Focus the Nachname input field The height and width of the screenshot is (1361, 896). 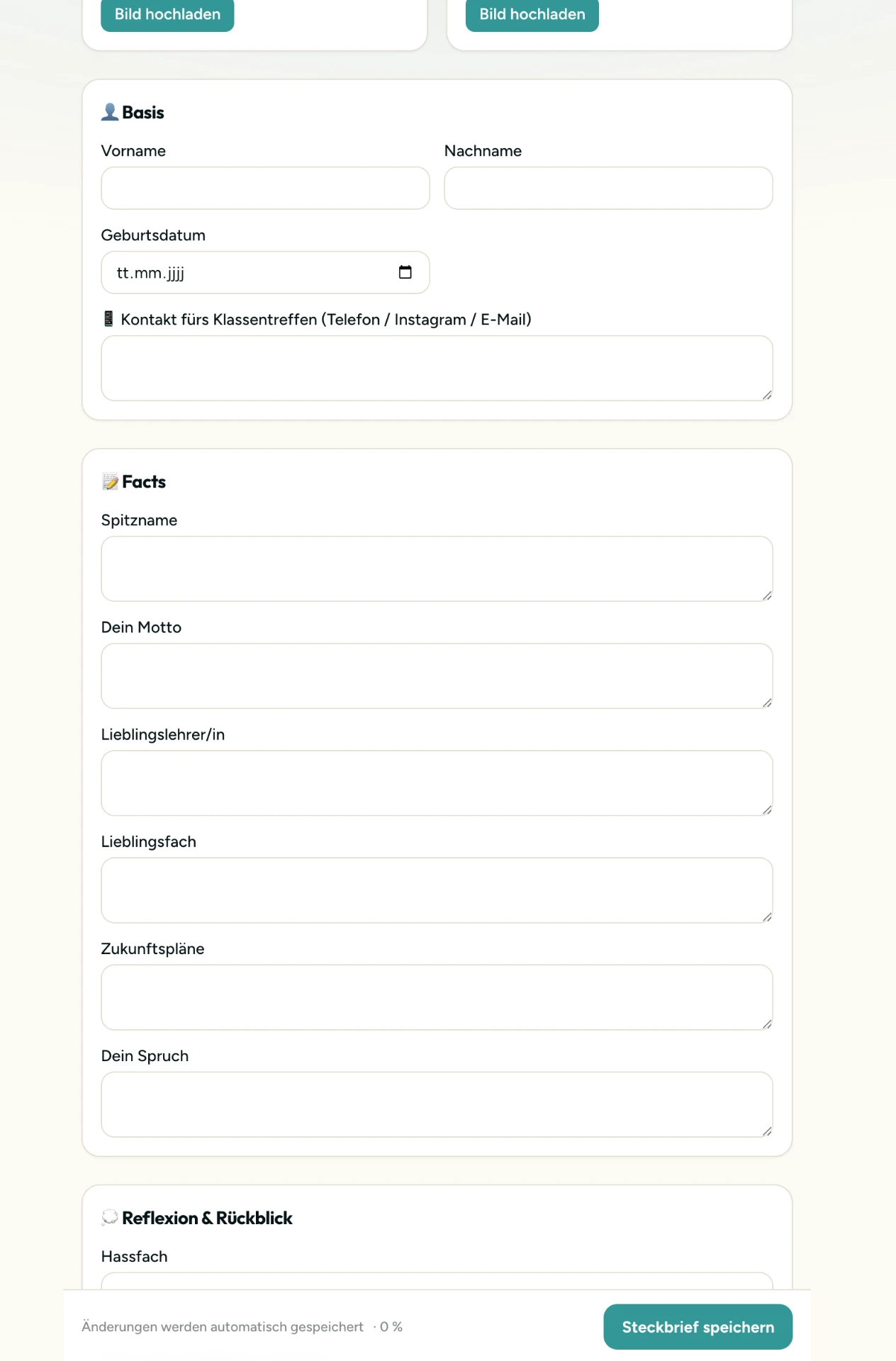point(608,188)
